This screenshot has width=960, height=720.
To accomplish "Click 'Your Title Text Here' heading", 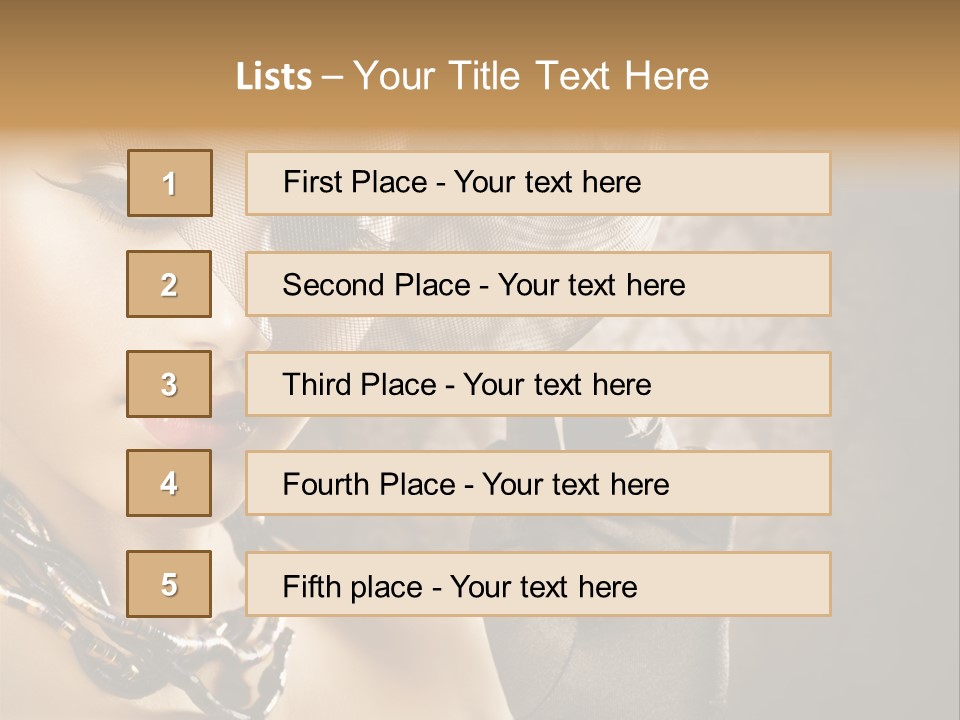I will (531, 76).
